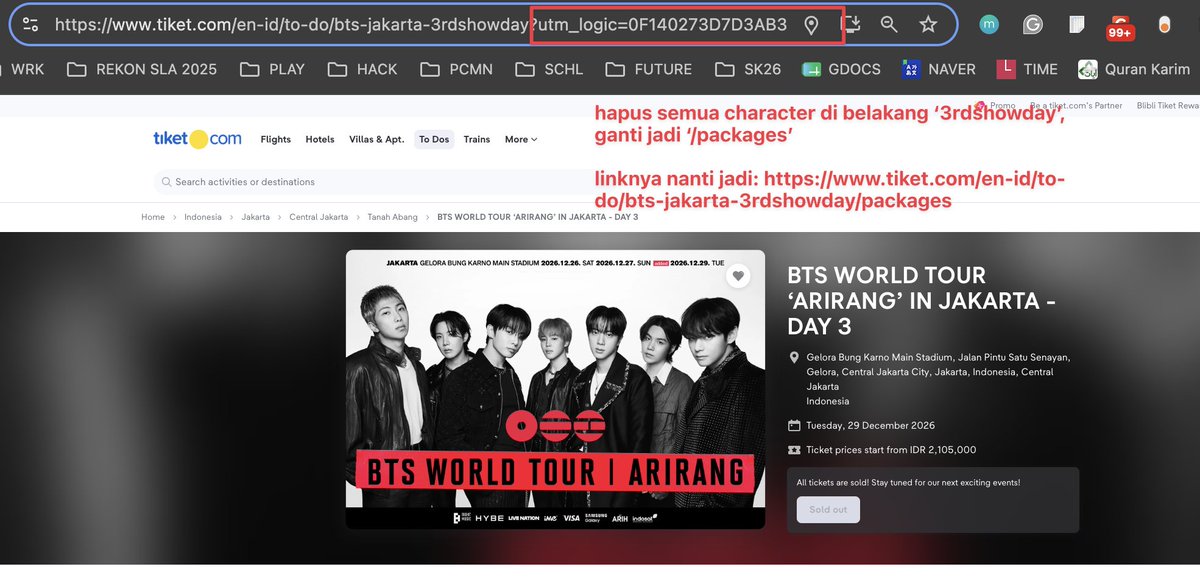1200x581 pixels.
Task: Open the Be a tiket.com's Partner link
Action: coord(1076,105)
